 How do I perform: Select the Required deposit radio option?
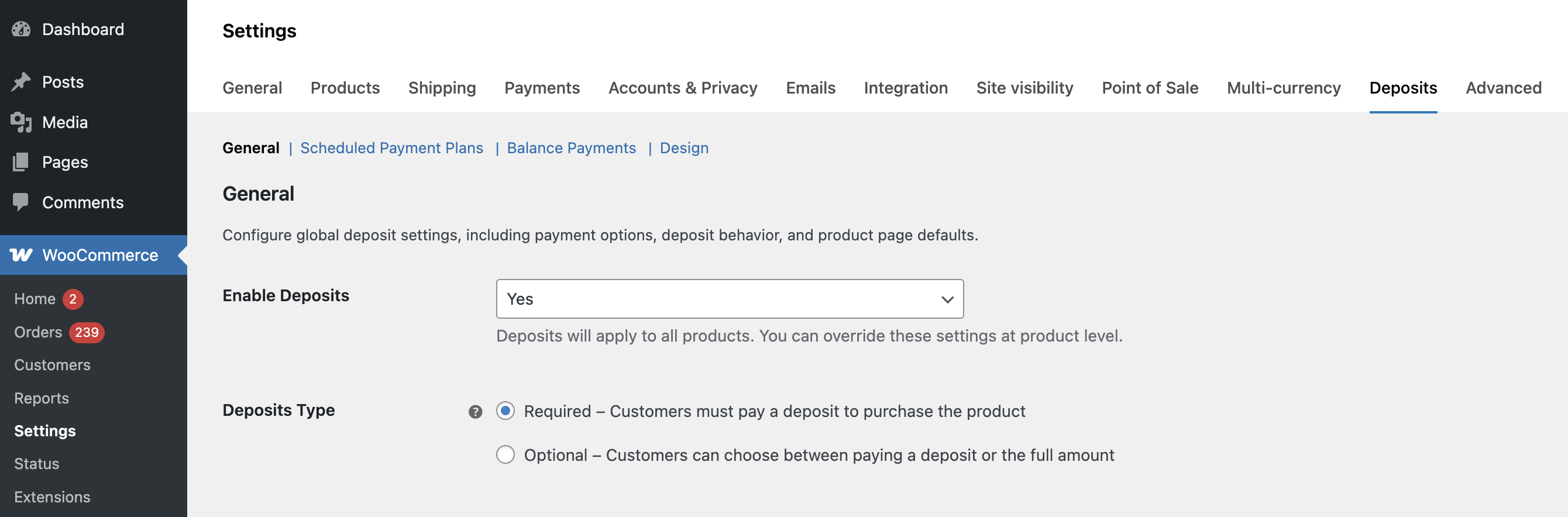point(506,411)
